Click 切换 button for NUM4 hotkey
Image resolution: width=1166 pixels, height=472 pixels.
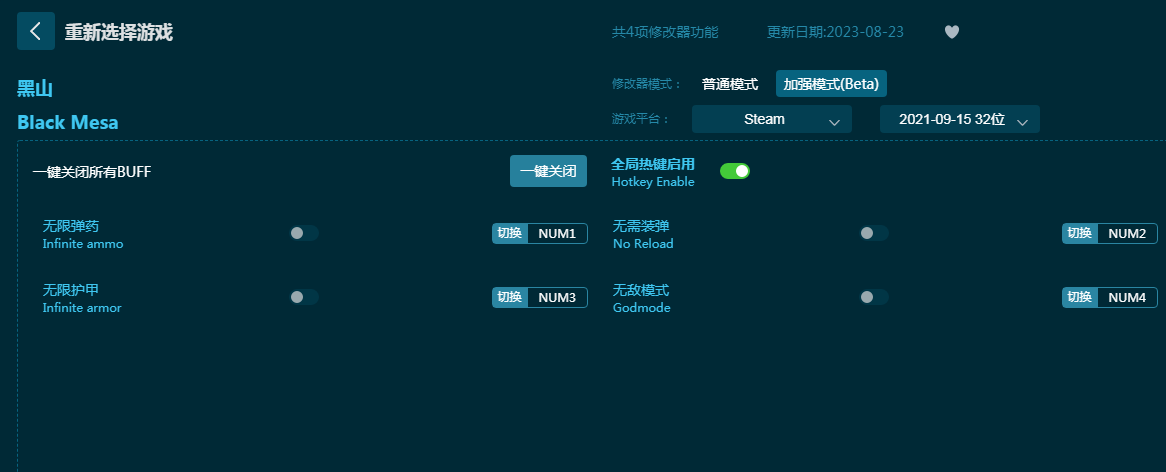pyautogui.click(x=1080, y=297)
